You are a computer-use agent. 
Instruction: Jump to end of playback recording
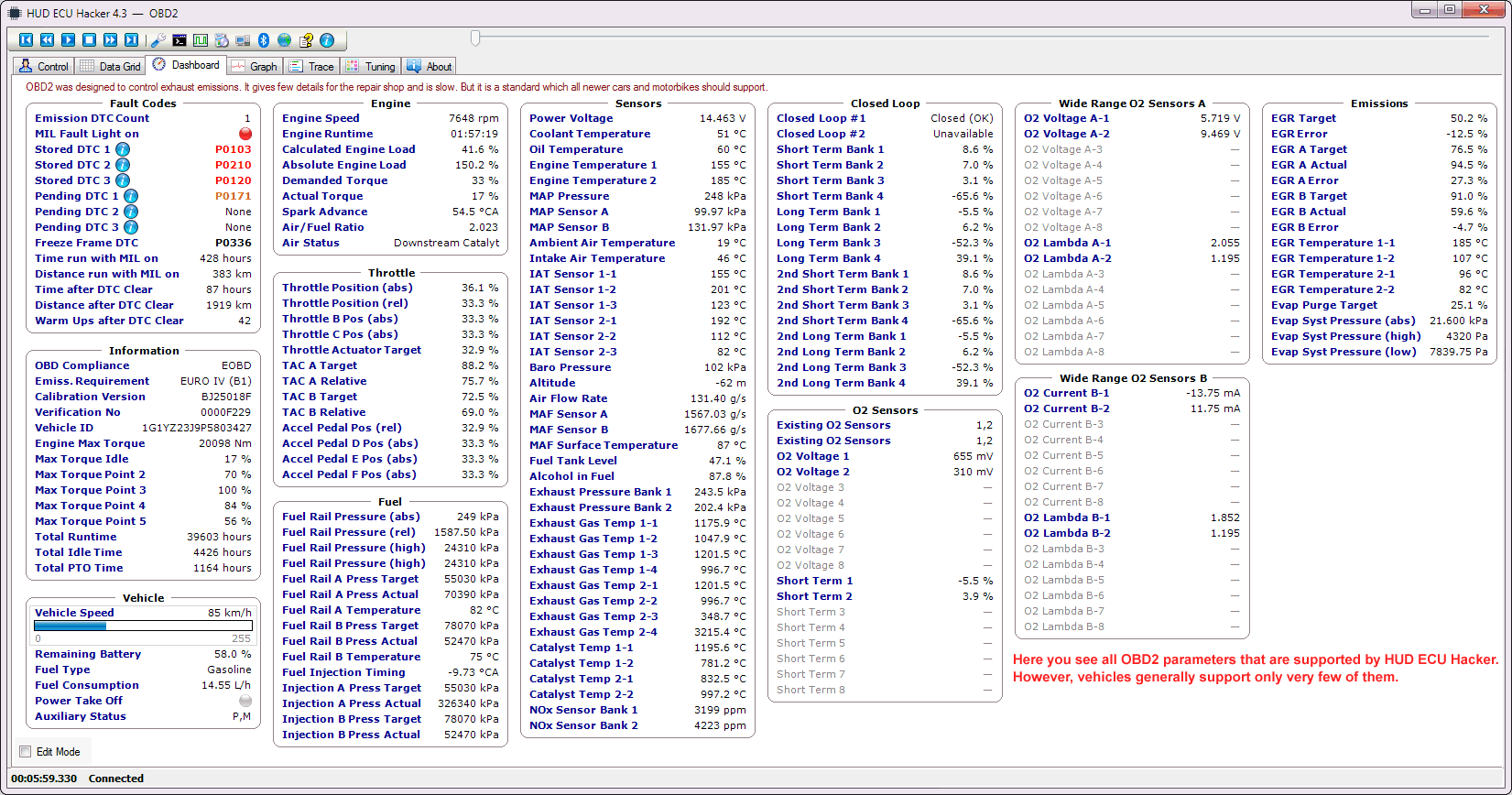click(x=131, y=40)
